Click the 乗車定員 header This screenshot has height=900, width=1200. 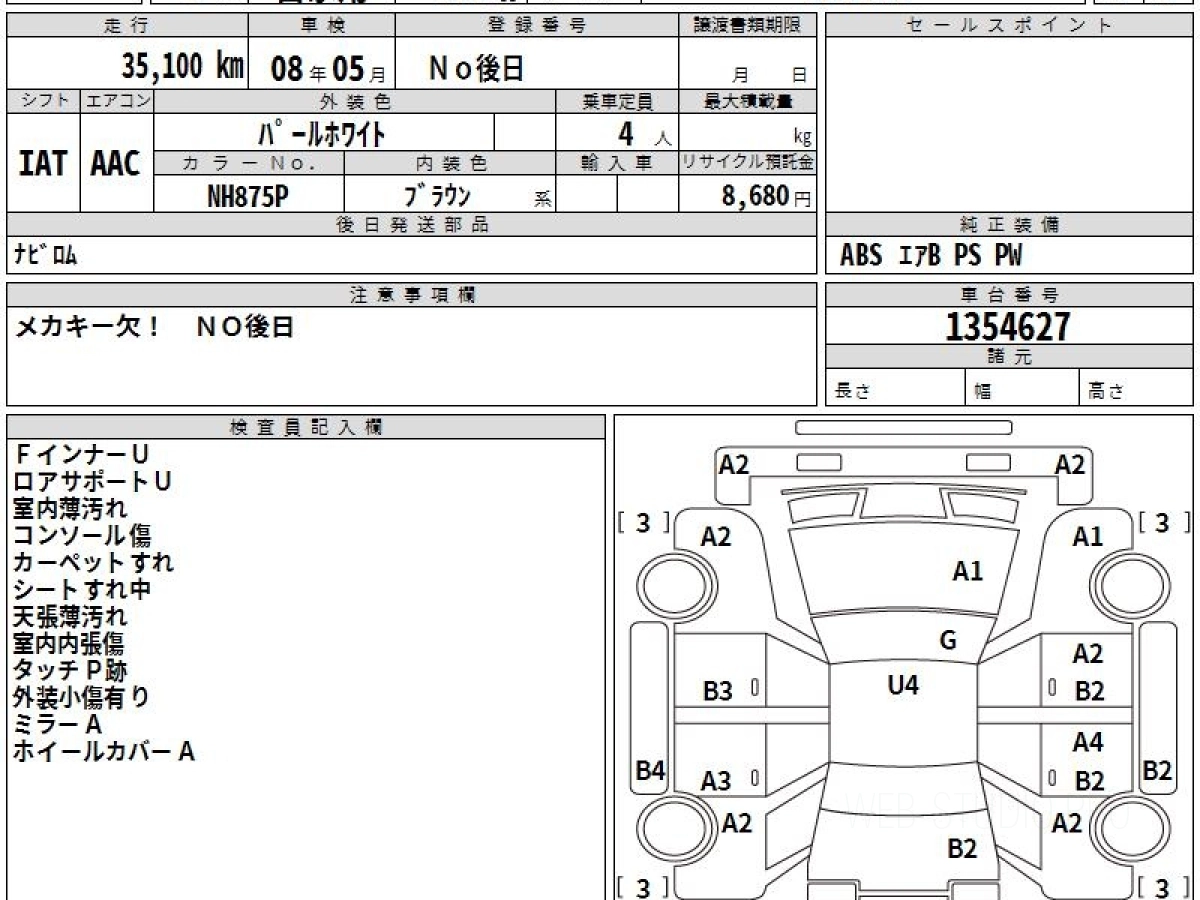point(617,101)
